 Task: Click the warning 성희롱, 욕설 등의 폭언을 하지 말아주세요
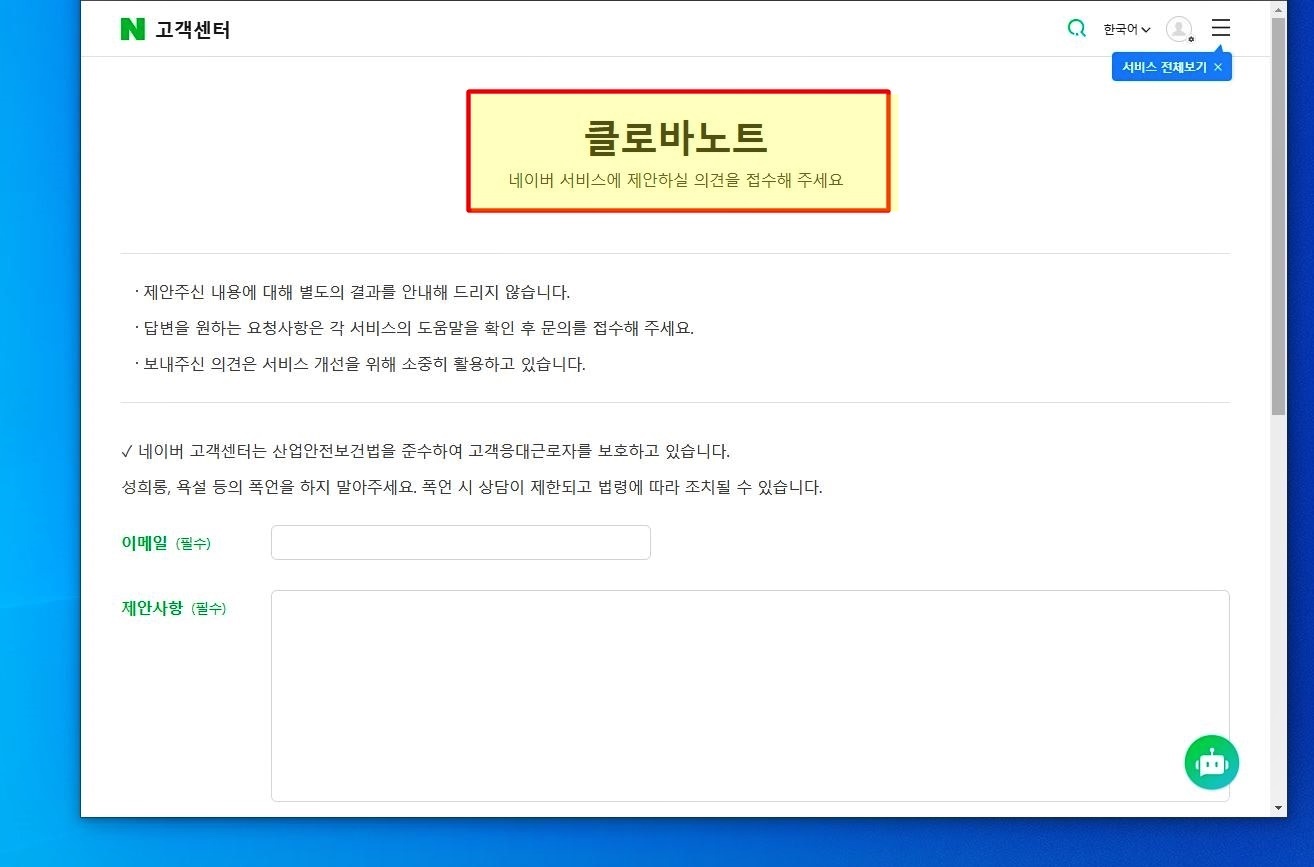pyautogui.click(x=471, y=488)
